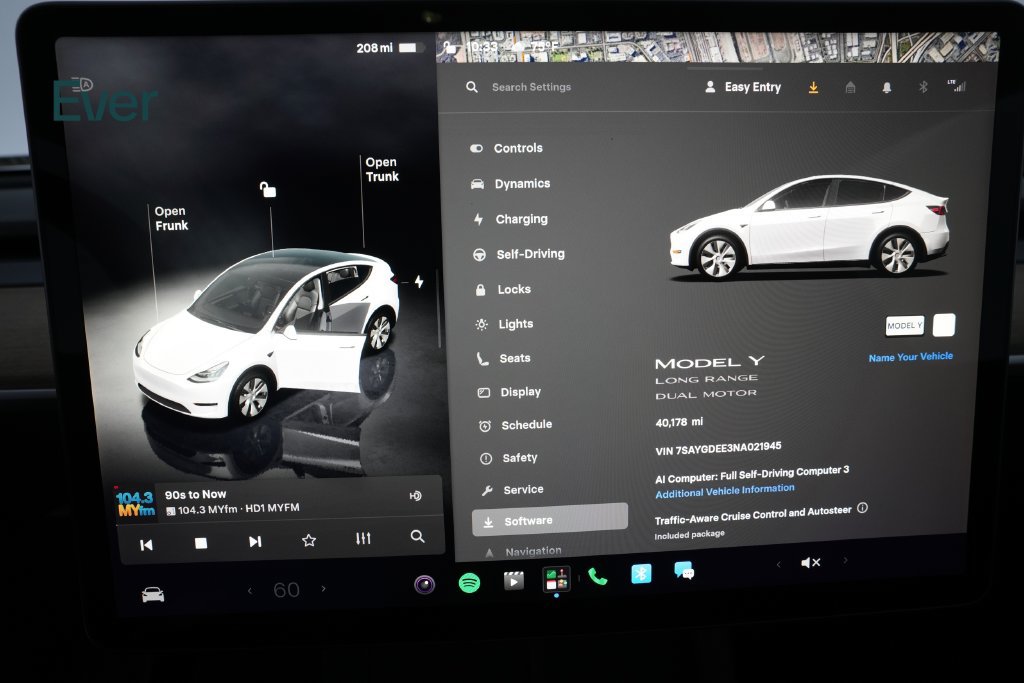
Task: Stop the radio playback
Action: pos(201,543)
